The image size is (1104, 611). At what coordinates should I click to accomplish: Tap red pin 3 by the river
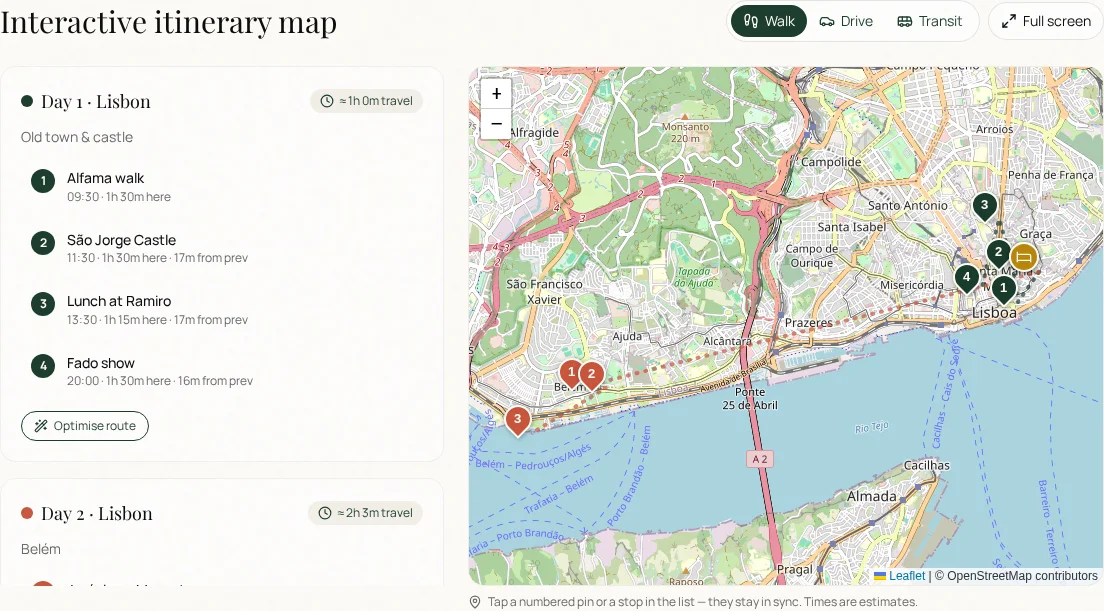pos(518,421)
